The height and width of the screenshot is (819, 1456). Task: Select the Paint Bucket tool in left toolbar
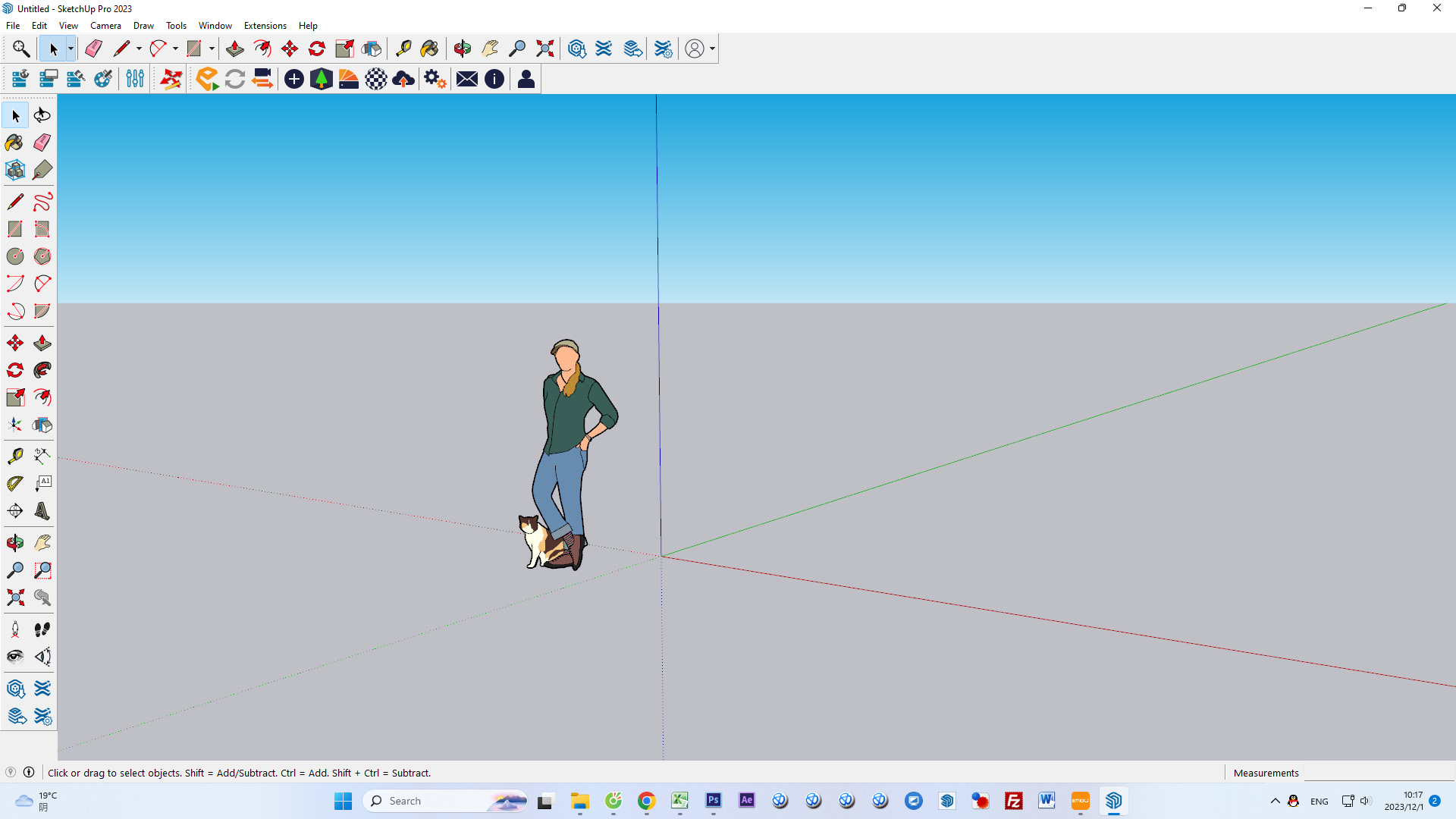click(15, 143)
